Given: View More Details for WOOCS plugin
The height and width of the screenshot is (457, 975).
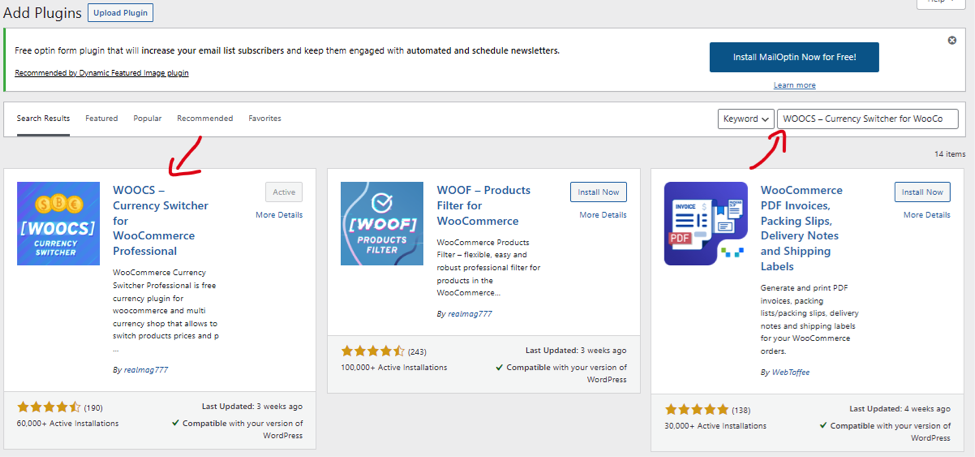Looking at the screenshot, I should tap(279, 215).
